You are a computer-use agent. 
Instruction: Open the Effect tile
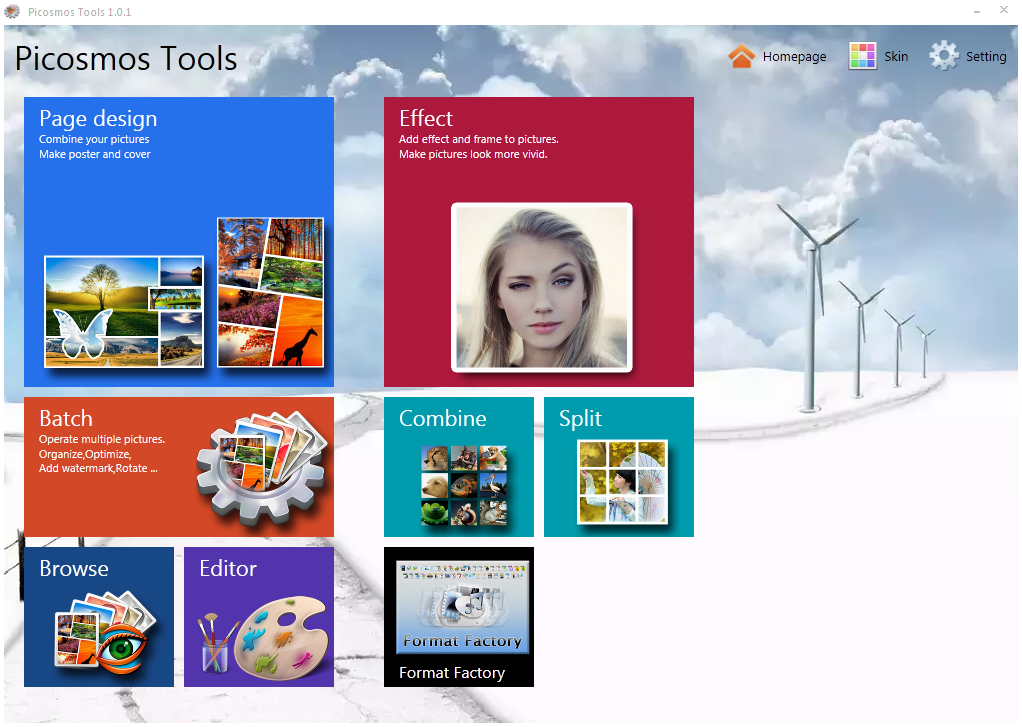click(538, 242)
